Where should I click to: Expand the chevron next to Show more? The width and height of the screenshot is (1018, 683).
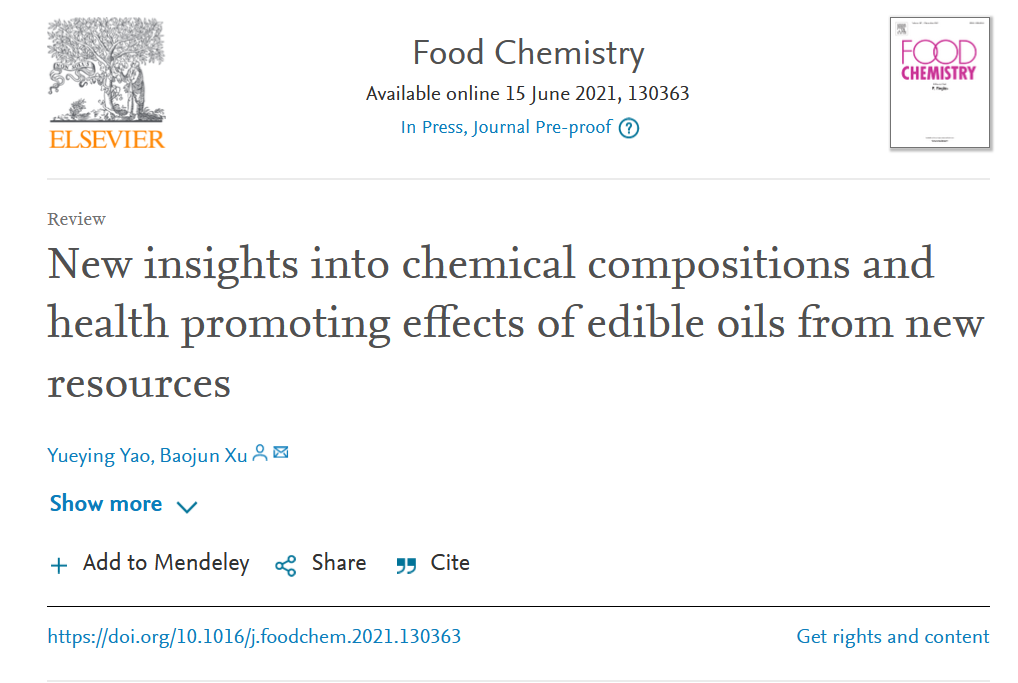coord(187,506)
